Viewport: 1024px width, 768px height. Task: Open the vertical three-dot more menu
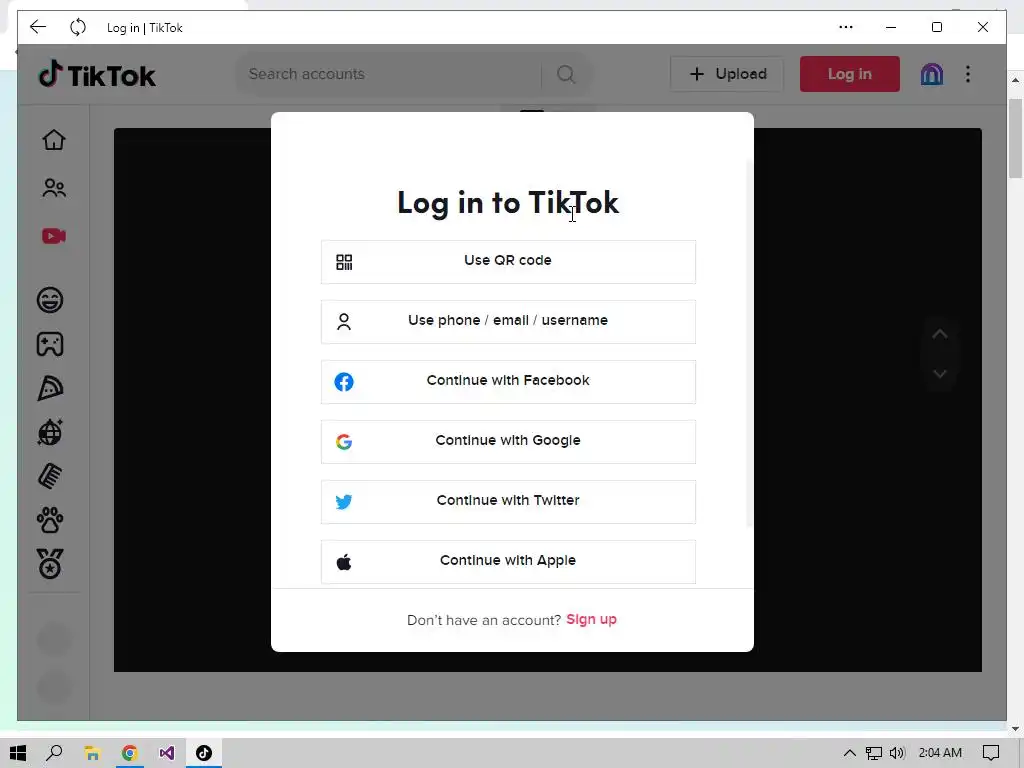(x=968, y=74)
